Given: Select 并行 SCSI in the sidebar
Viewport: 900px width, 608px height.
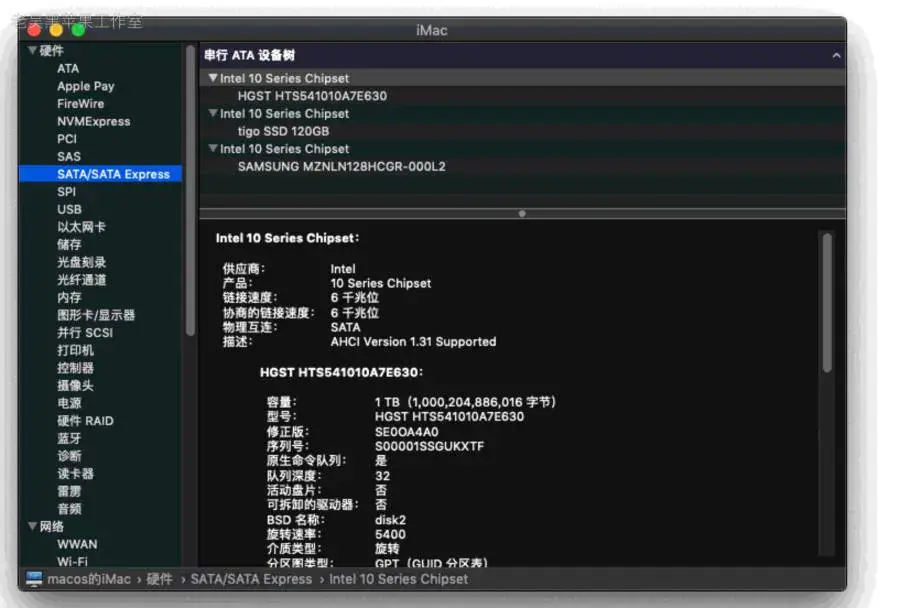Looking at the screenshot, I should click(85, 332).
